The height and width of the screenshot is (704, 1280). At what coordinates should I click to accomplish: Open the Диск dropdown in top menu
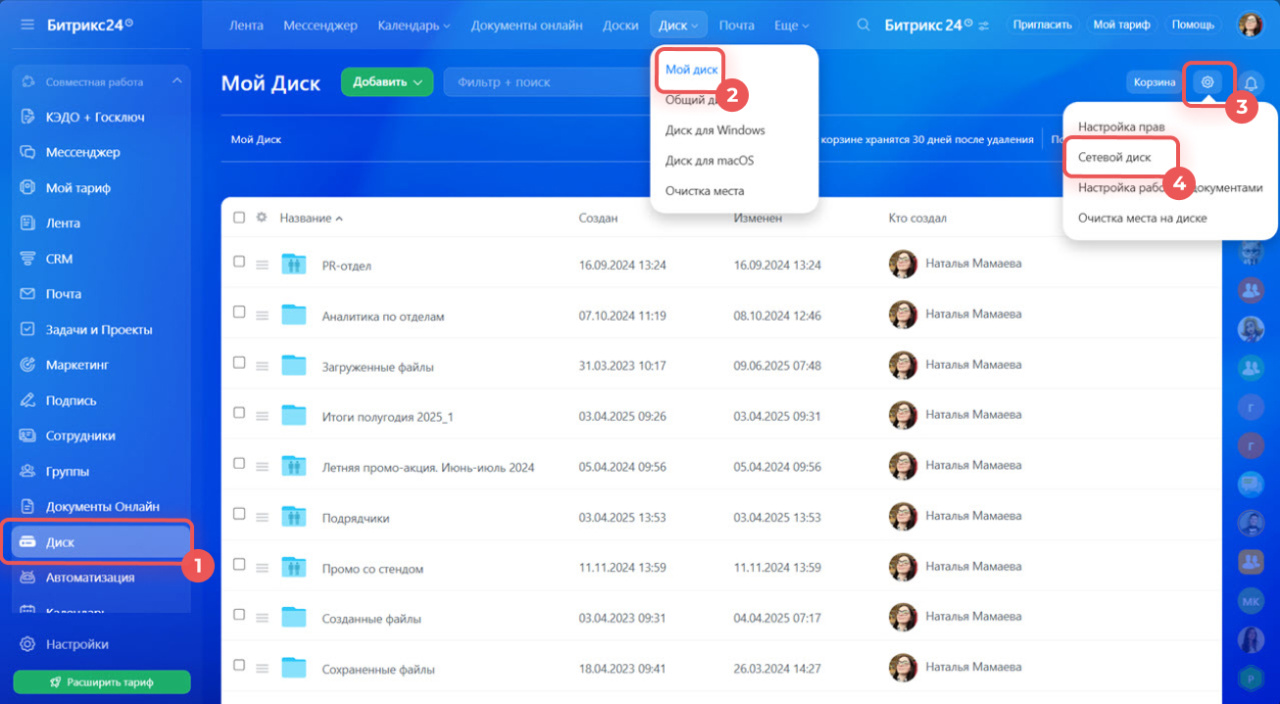(x=679, y=25)
